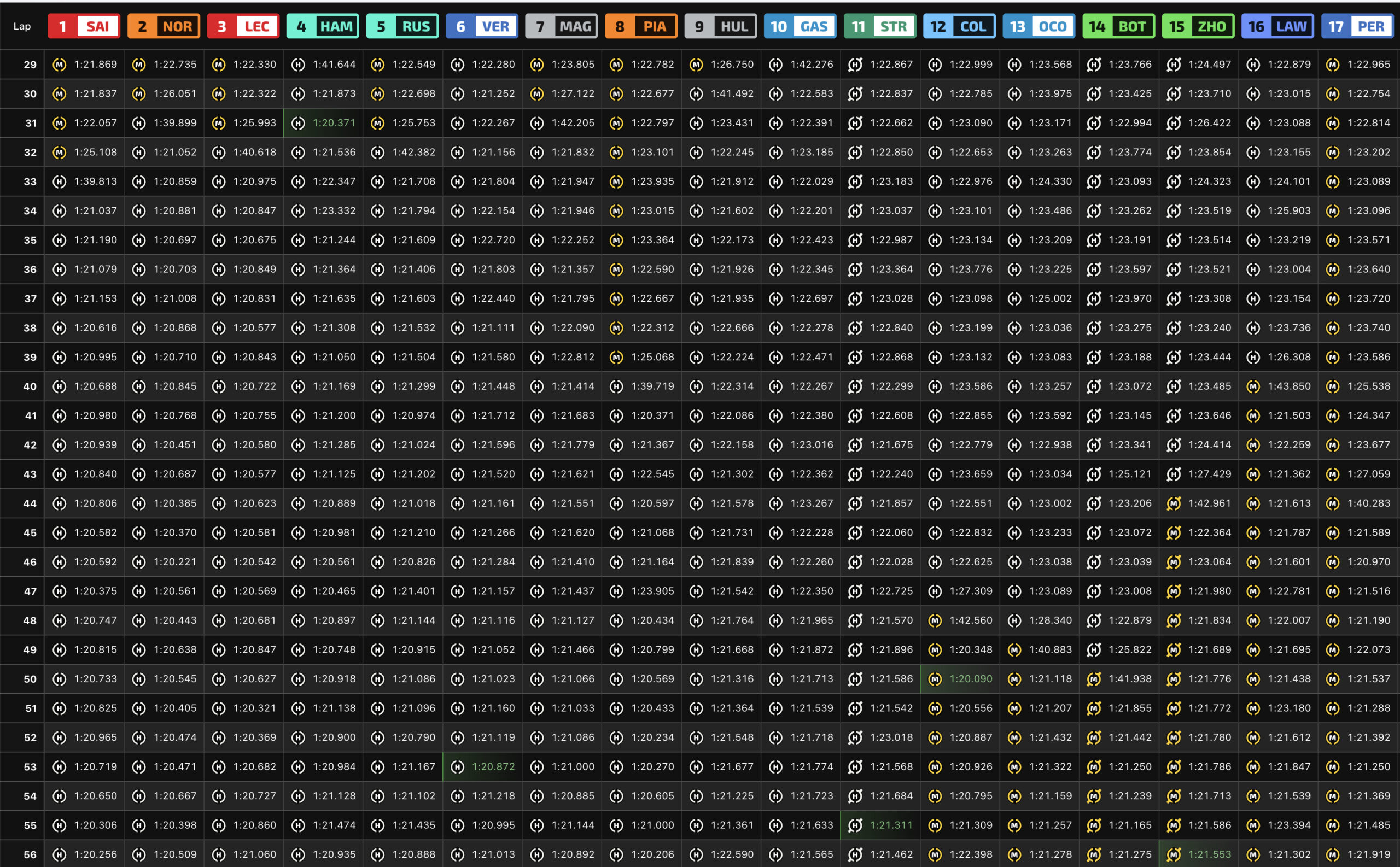Select the NOR driver column header

164,26
